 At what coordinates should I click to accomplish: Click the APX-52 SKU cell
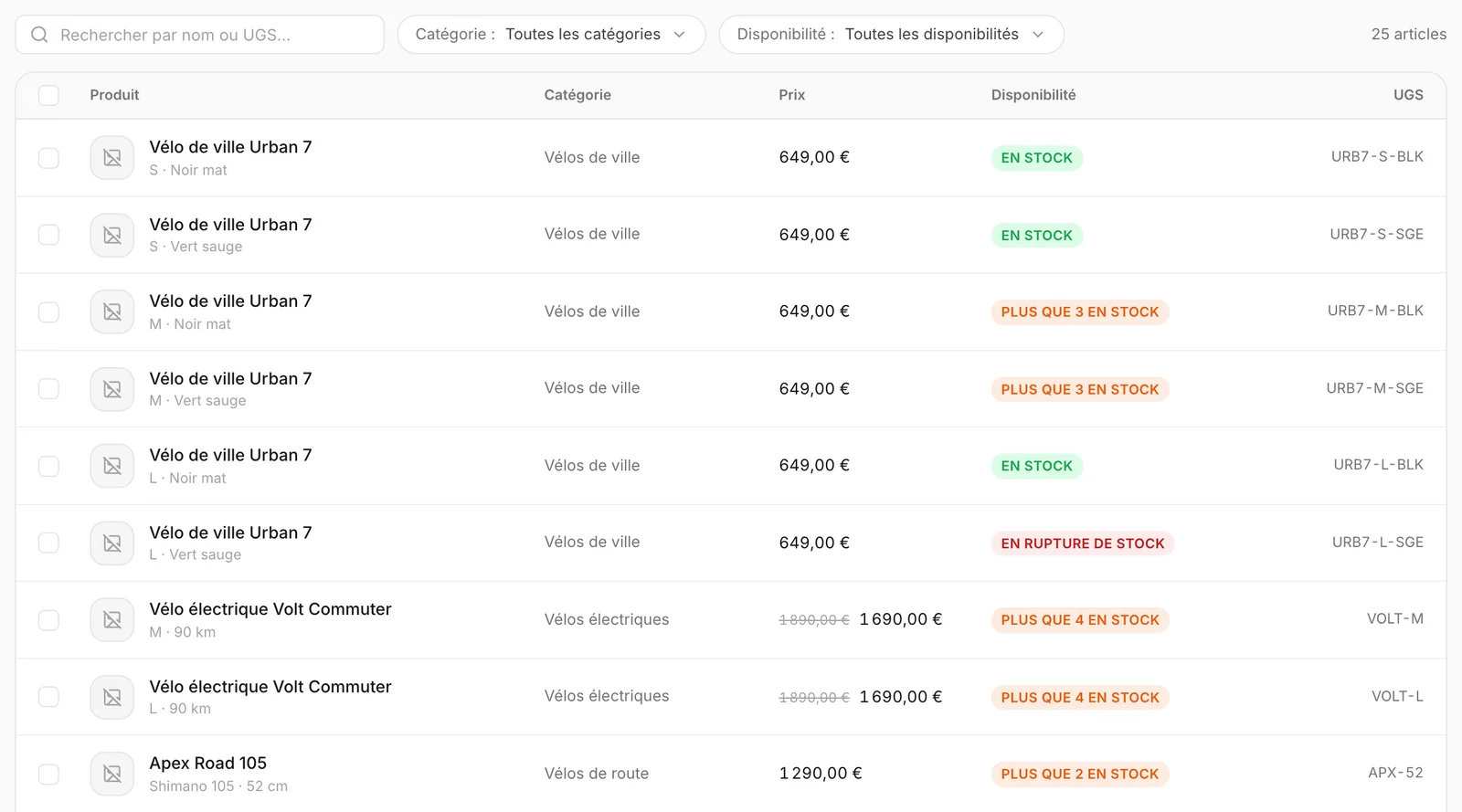coord(1396,773)
